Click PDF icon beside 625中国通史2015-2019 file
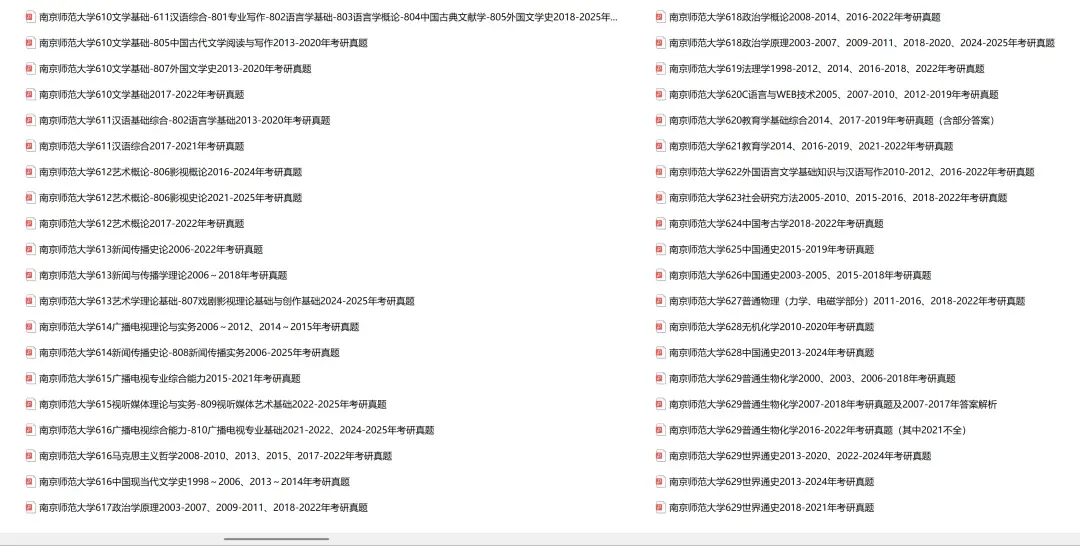This screenshot has height=546, width=1080. [x=660, y=249]
